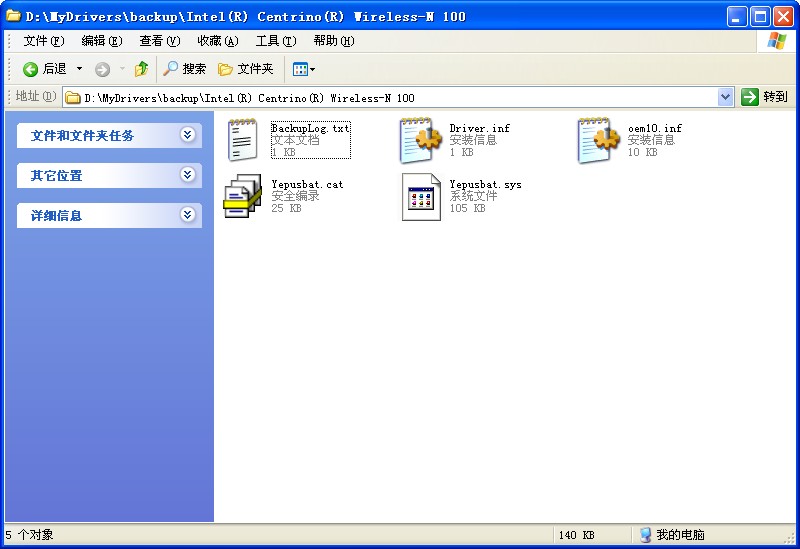800x549 pixels.
Task: Collapse the 详细信息 panel chevron
Action: click(188, 215)
